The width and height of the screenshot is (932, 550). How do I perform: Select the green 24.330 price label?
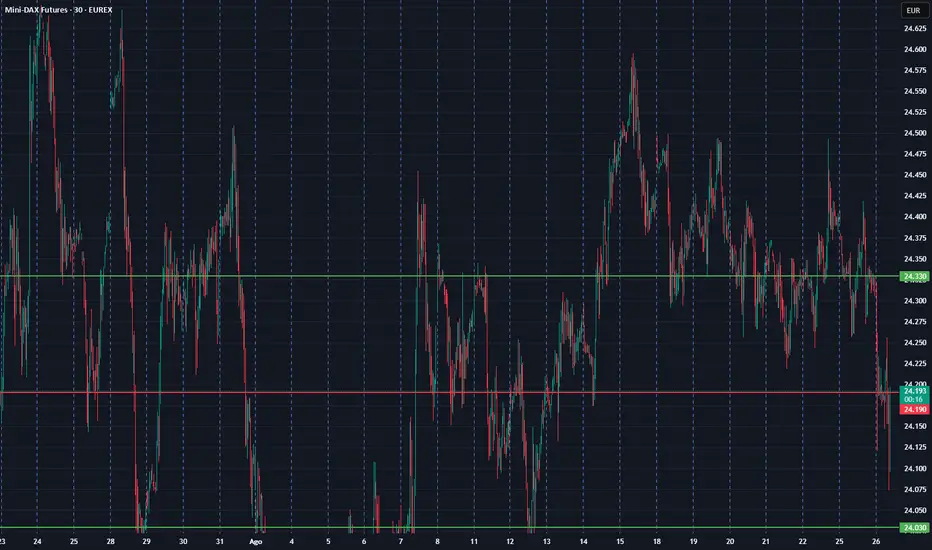tap(913, 276)
